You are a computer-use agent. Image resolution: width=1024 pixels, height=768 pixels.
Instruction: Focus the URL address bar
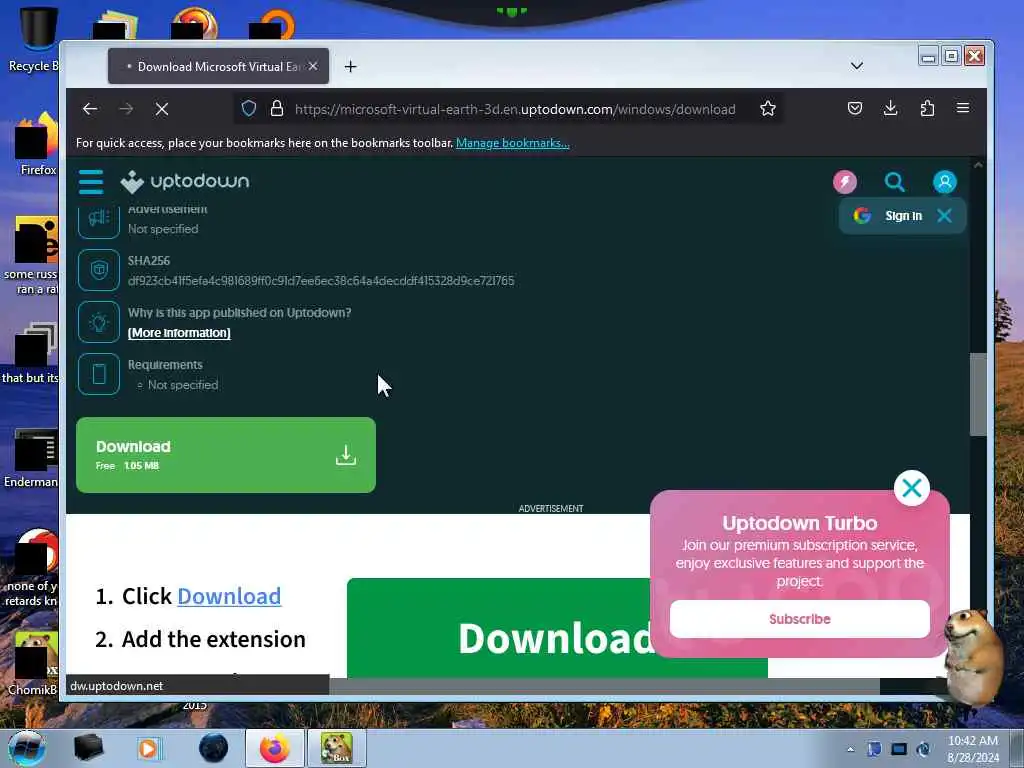point(515,109)
